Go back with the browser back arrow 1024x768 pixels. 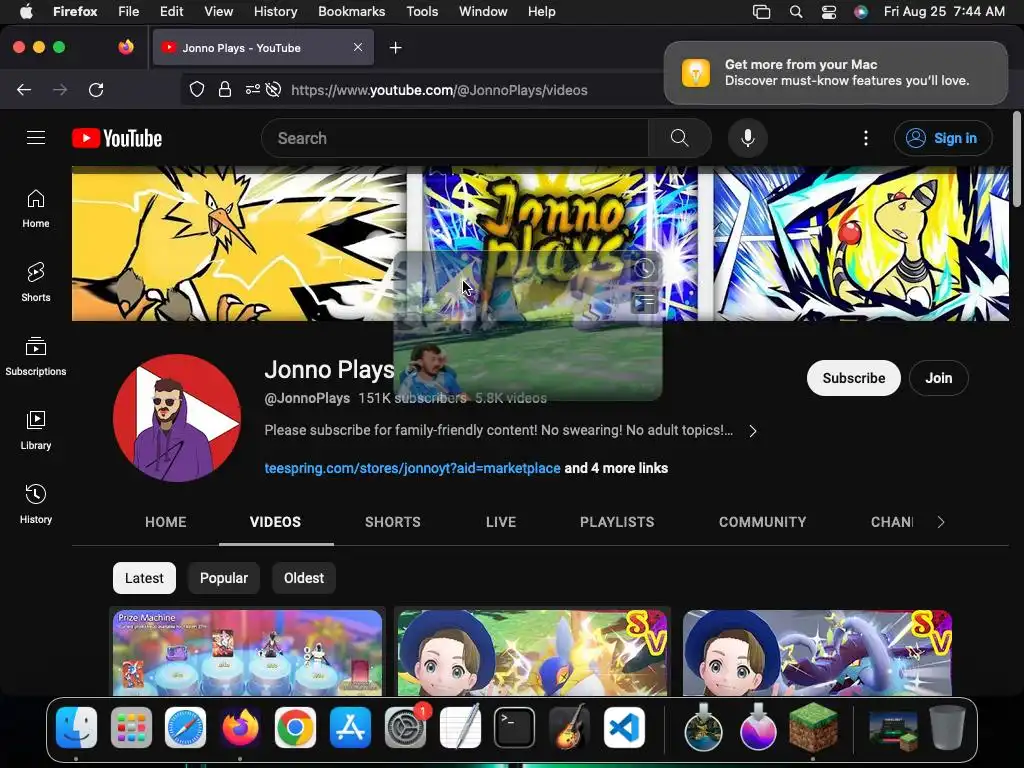point(24,89)
